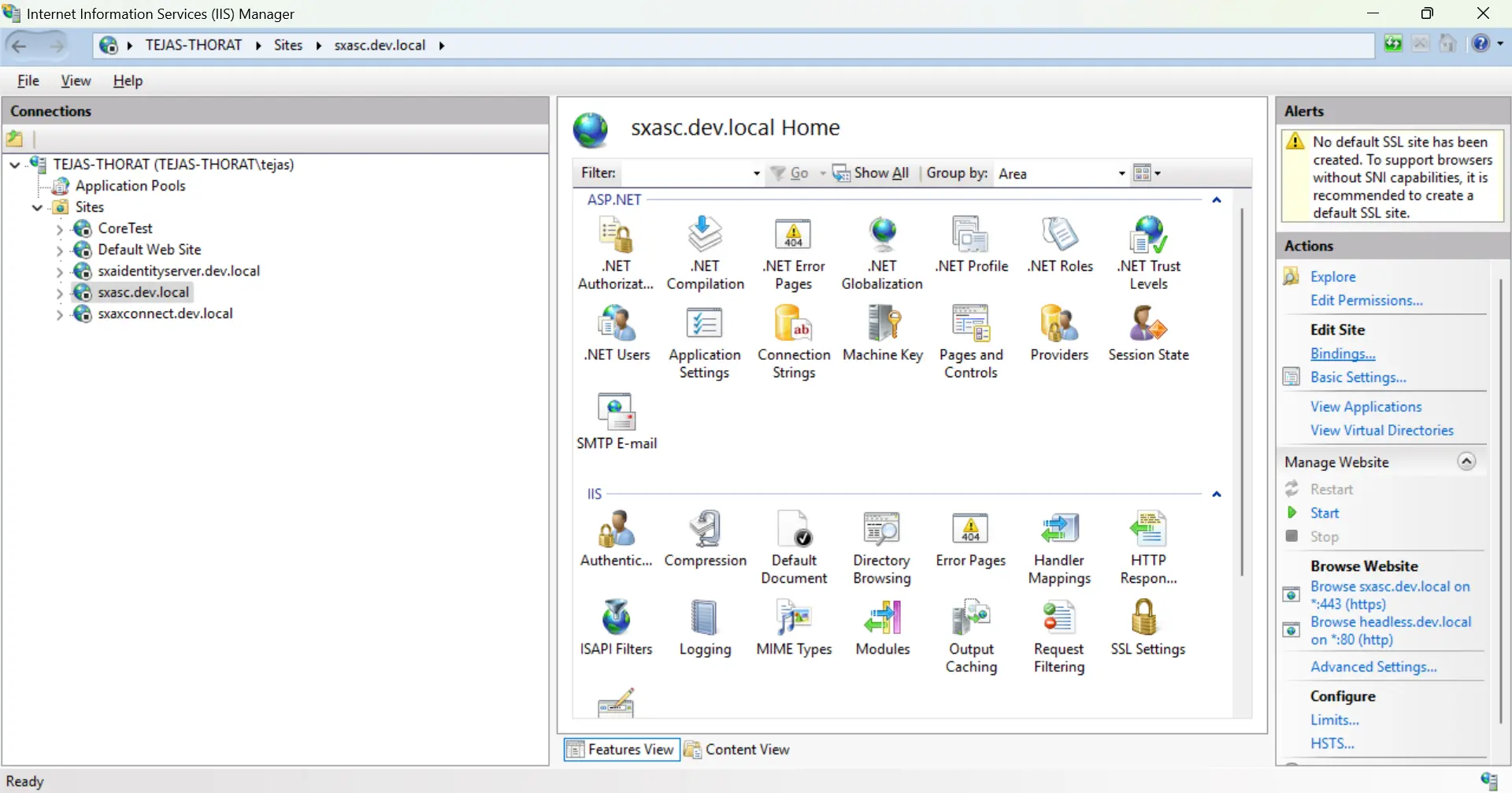Collapse the Manage Website section
1512x793 pixels.
click(x=1466, y=461)
